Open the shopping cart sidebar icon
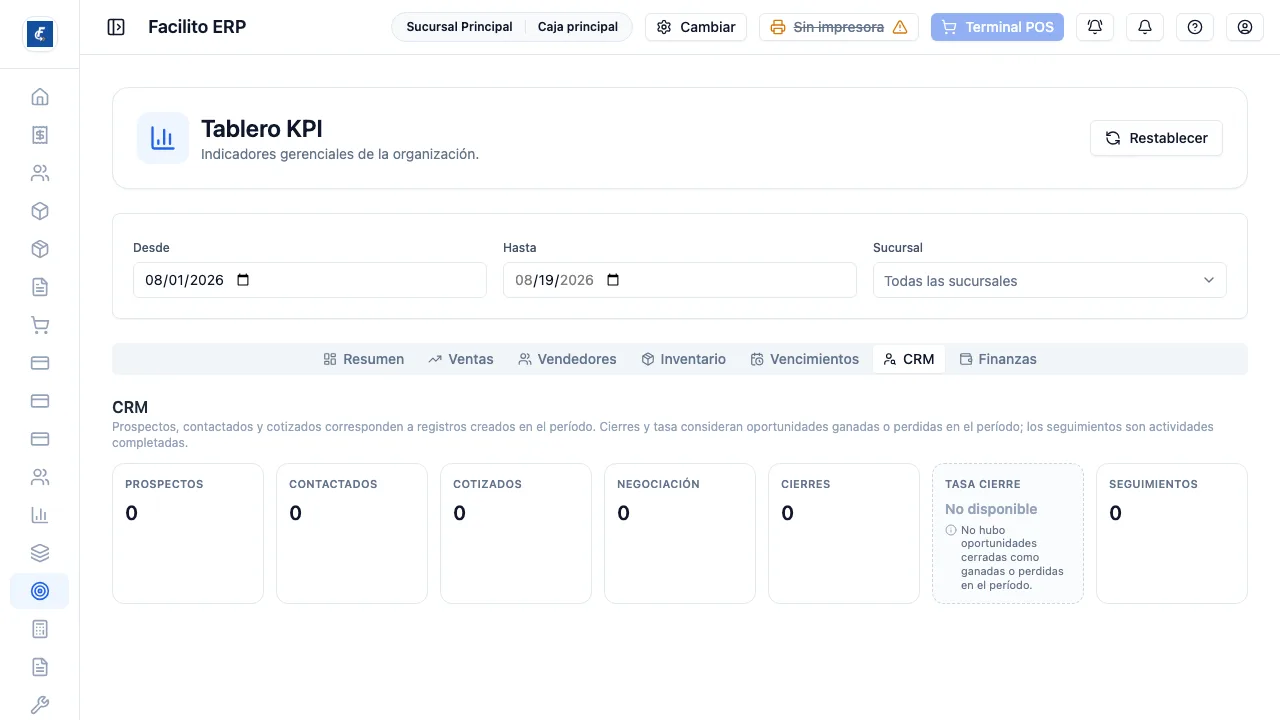The height and width of the screenshot is (720, 1280). click(40, 325)
